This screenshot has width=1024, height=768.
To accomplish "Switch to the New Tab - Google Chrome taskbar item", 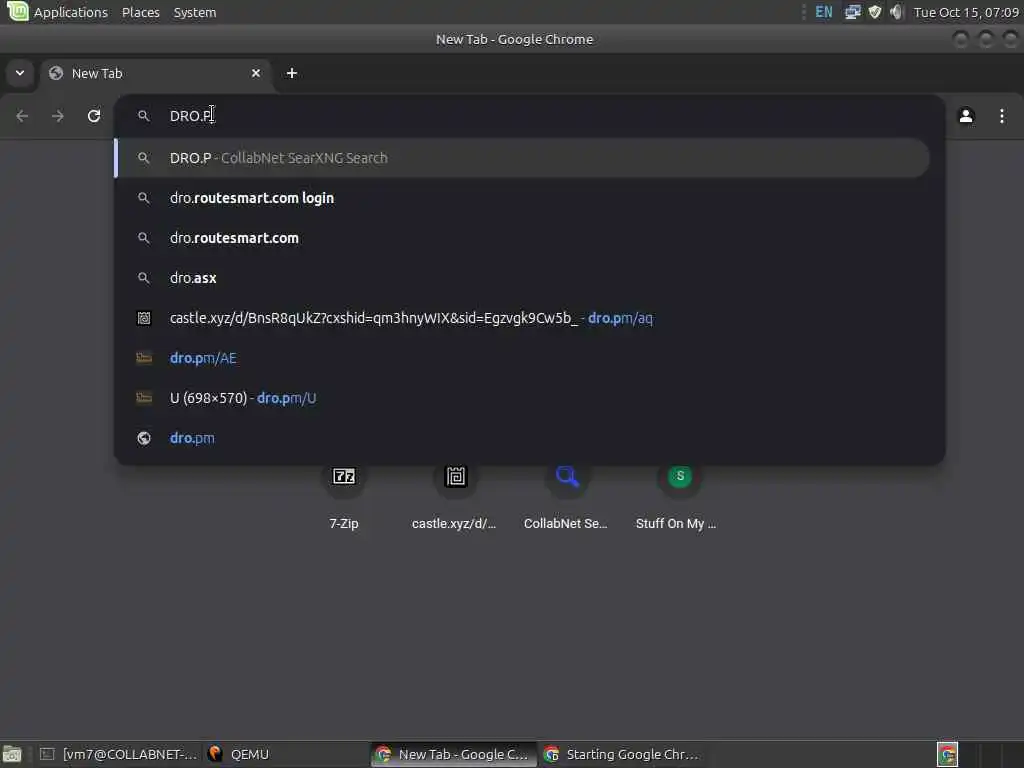I will pyautogui.click(x=453, y=754).
